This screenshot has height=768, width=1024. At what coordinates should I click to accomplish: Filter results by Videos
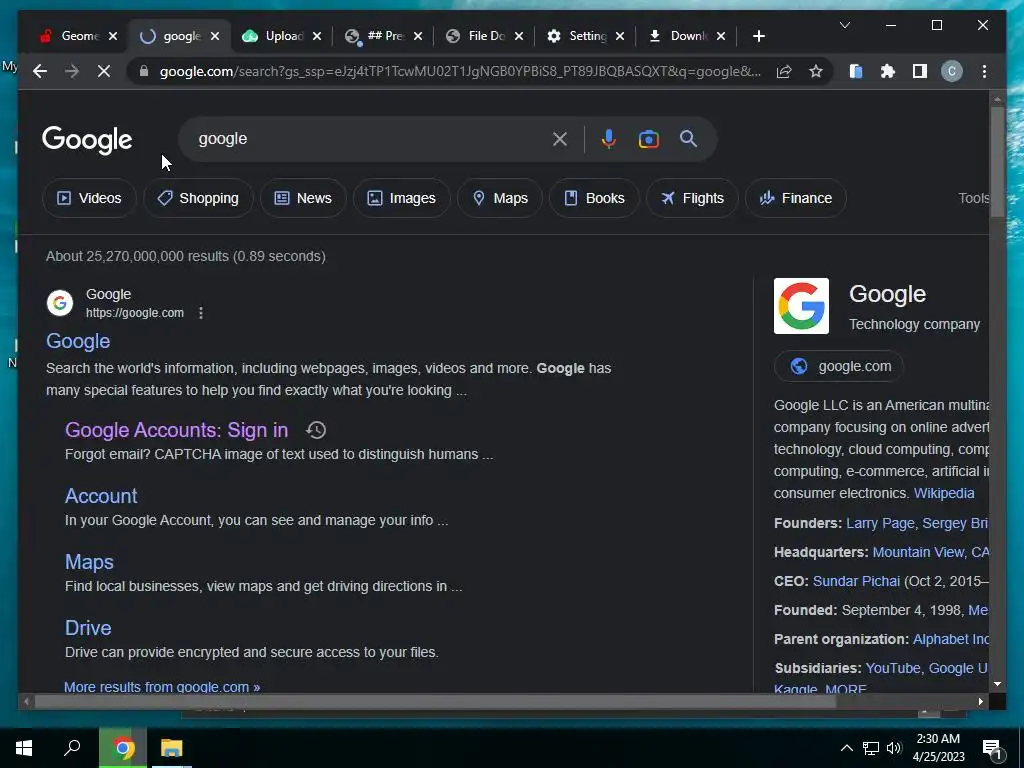[x=89, y=198]
